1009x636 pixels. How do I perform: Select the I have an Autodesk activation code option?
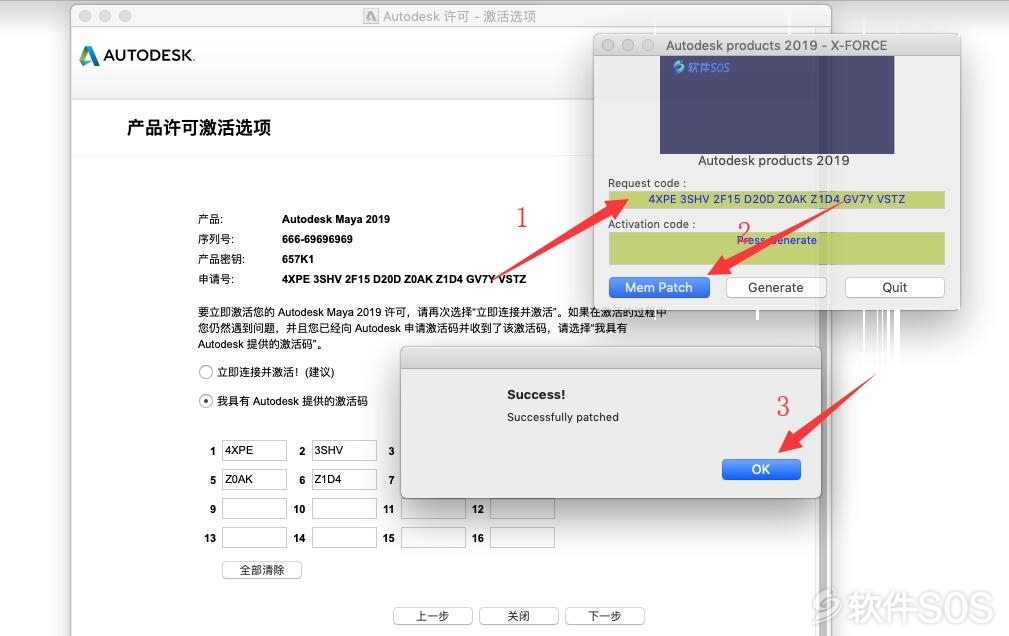(205, 401)
